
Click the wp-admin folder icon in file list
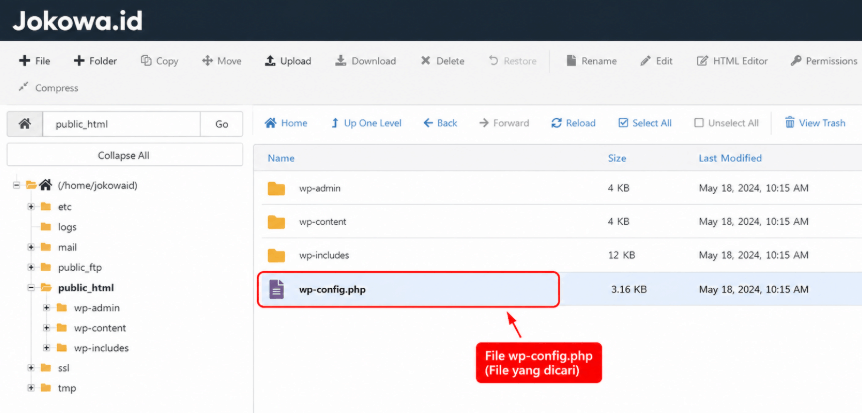(276, 189)
